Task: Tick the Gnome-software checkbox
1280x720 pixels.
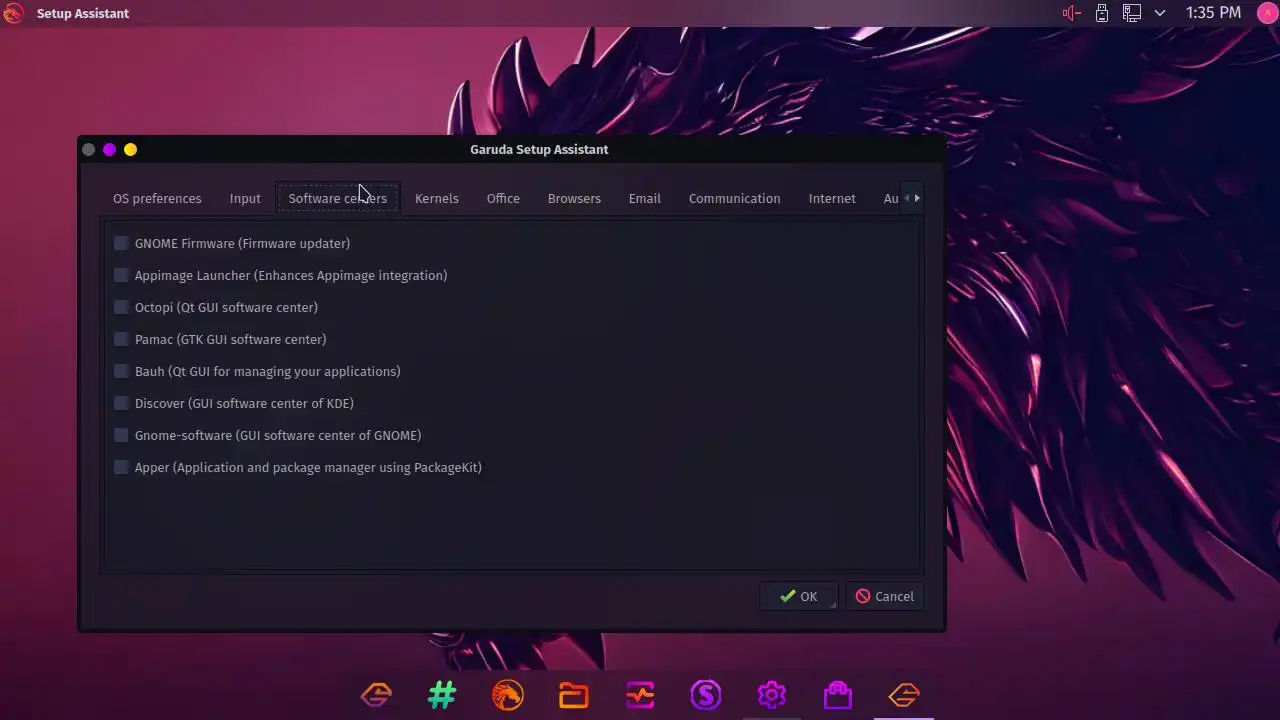Action: (121, 435)
